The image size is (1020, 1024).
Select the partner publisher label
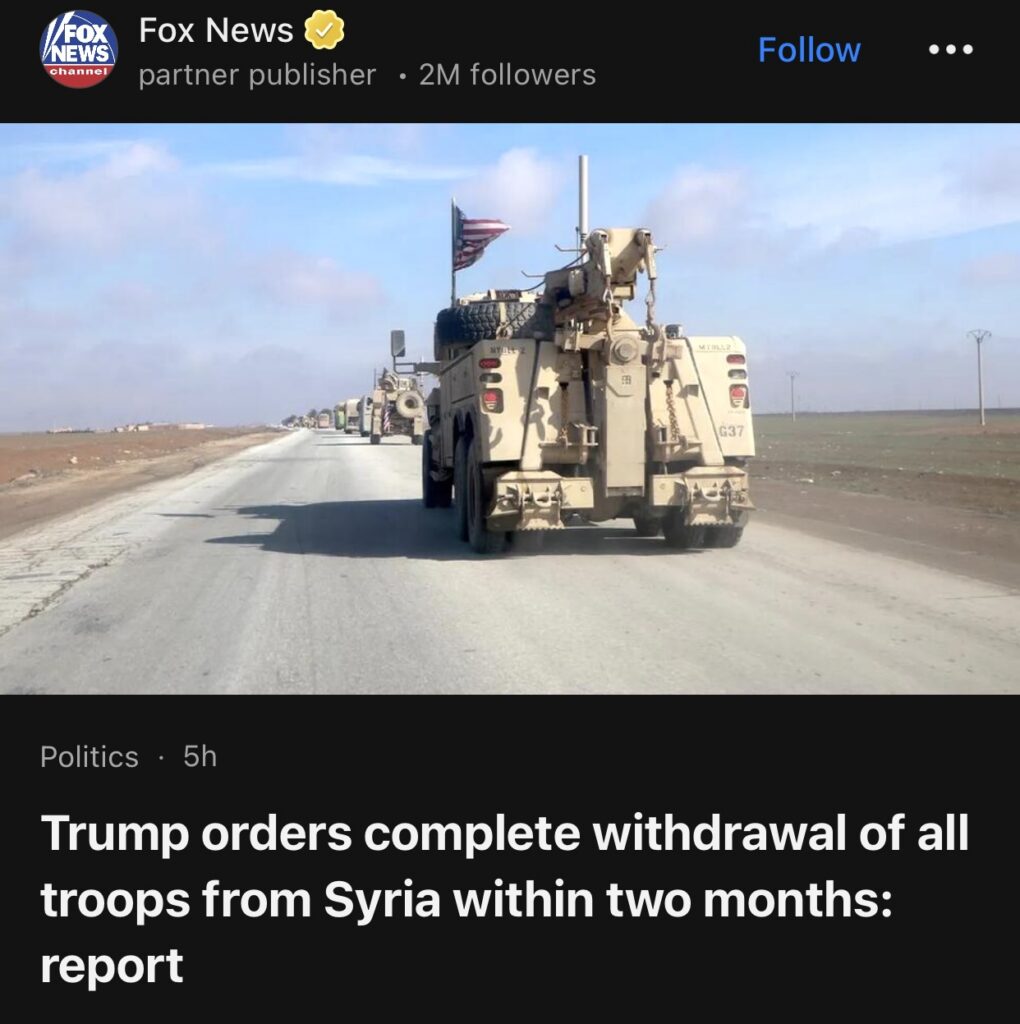click(x=257, y=74)
